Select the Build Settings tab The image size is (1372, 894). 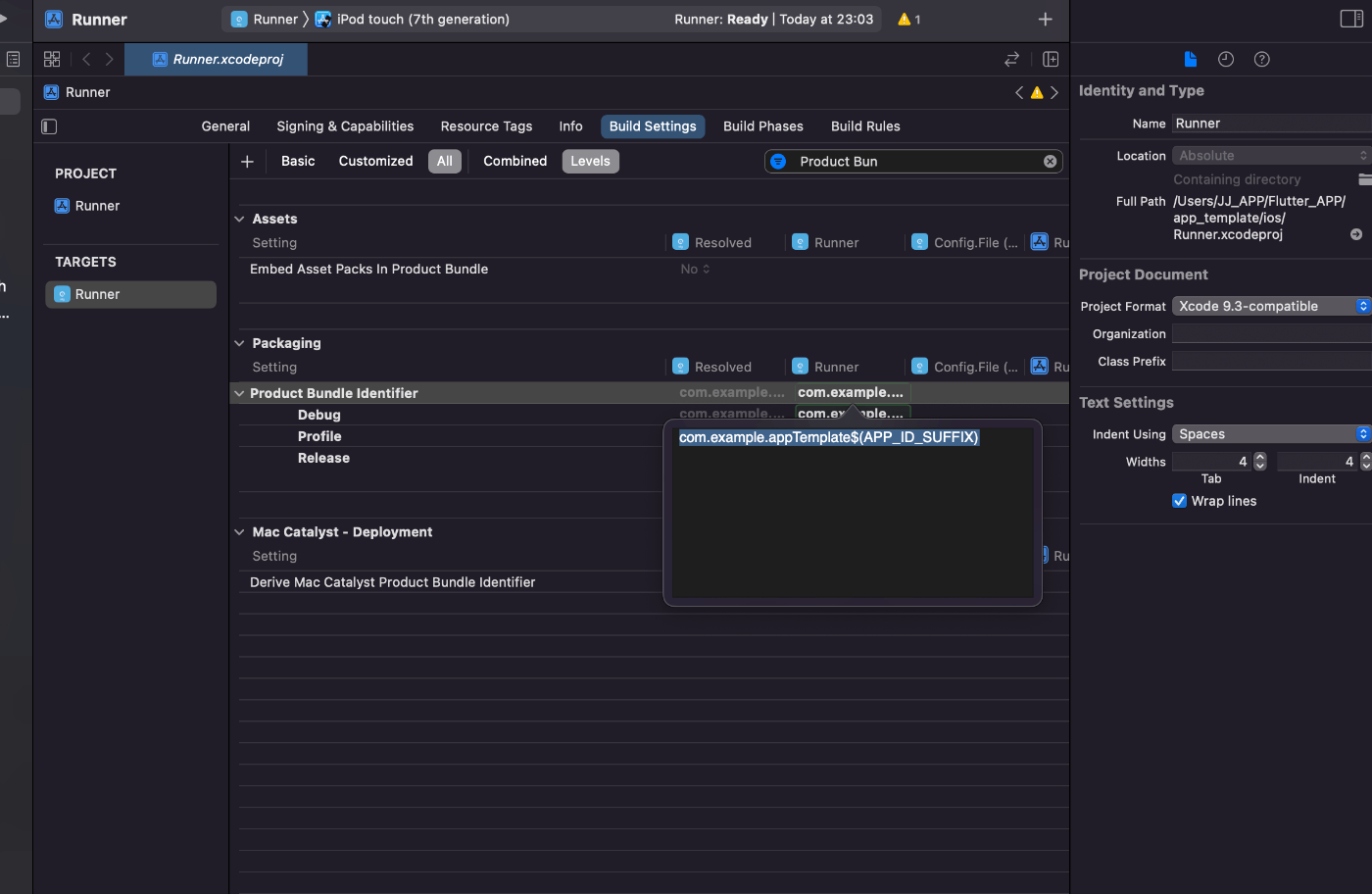653,126
